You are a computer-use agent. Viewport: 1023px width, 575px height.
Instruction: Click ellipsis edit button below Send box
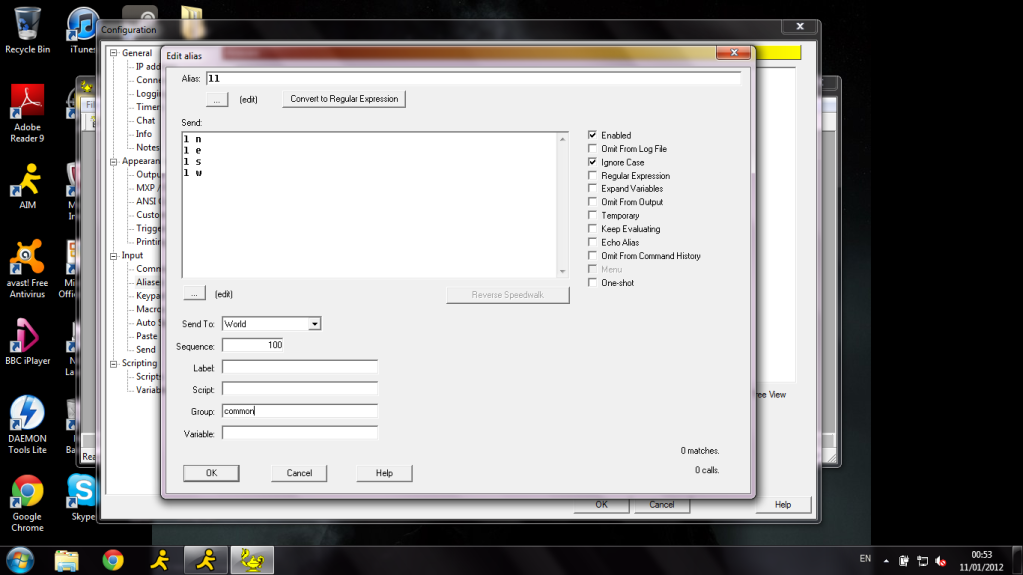pos(194,294)
